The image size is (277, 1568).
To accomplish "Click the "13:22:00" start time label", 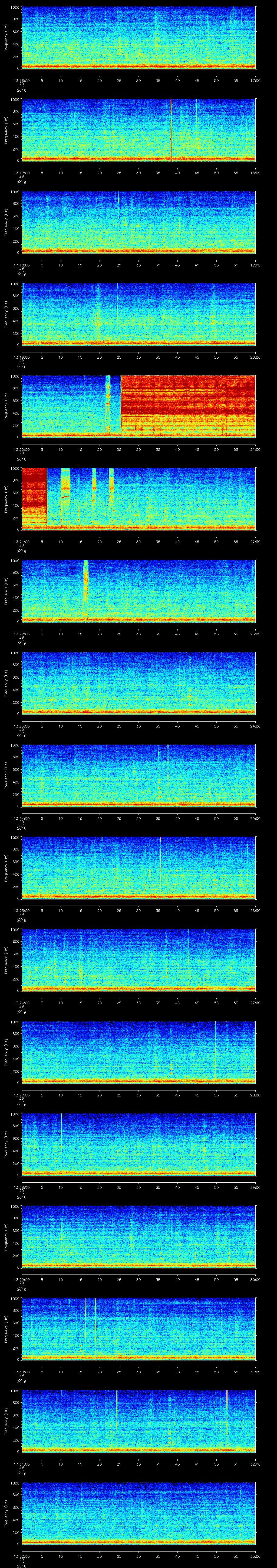I will 21,634.
